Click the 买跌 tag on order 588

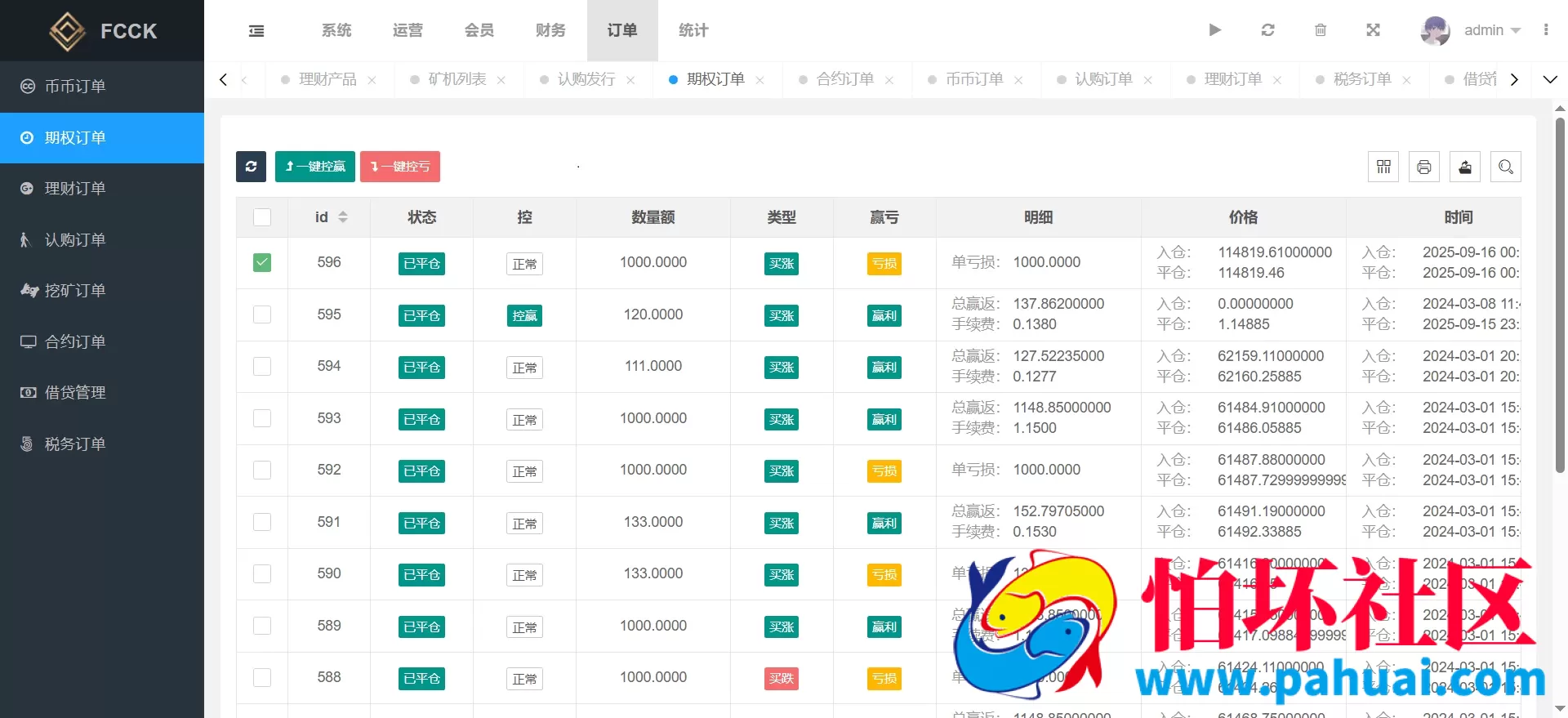pos(782,679)
